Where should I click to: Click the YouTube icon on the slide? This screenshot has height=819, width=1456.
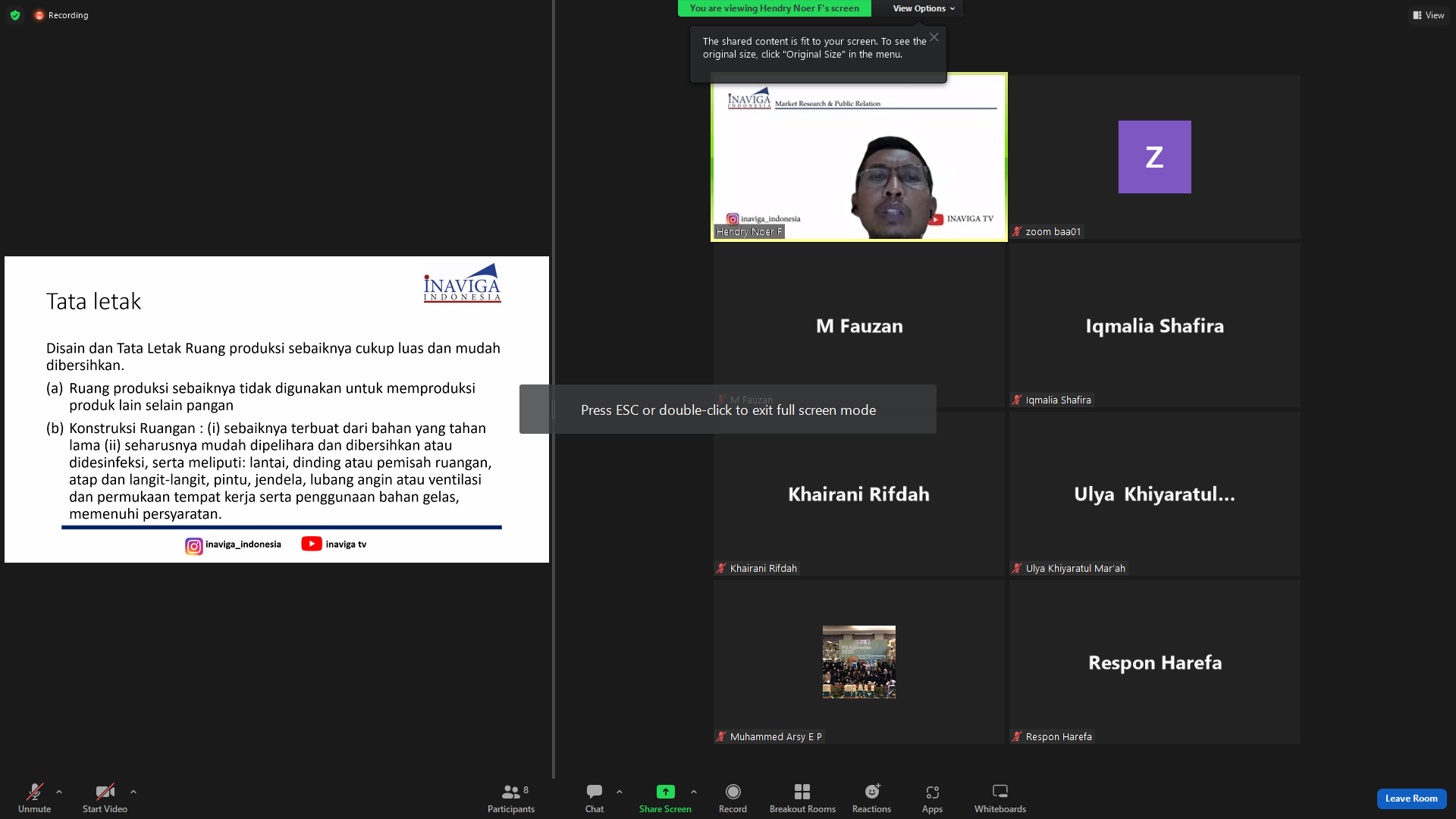312,544
